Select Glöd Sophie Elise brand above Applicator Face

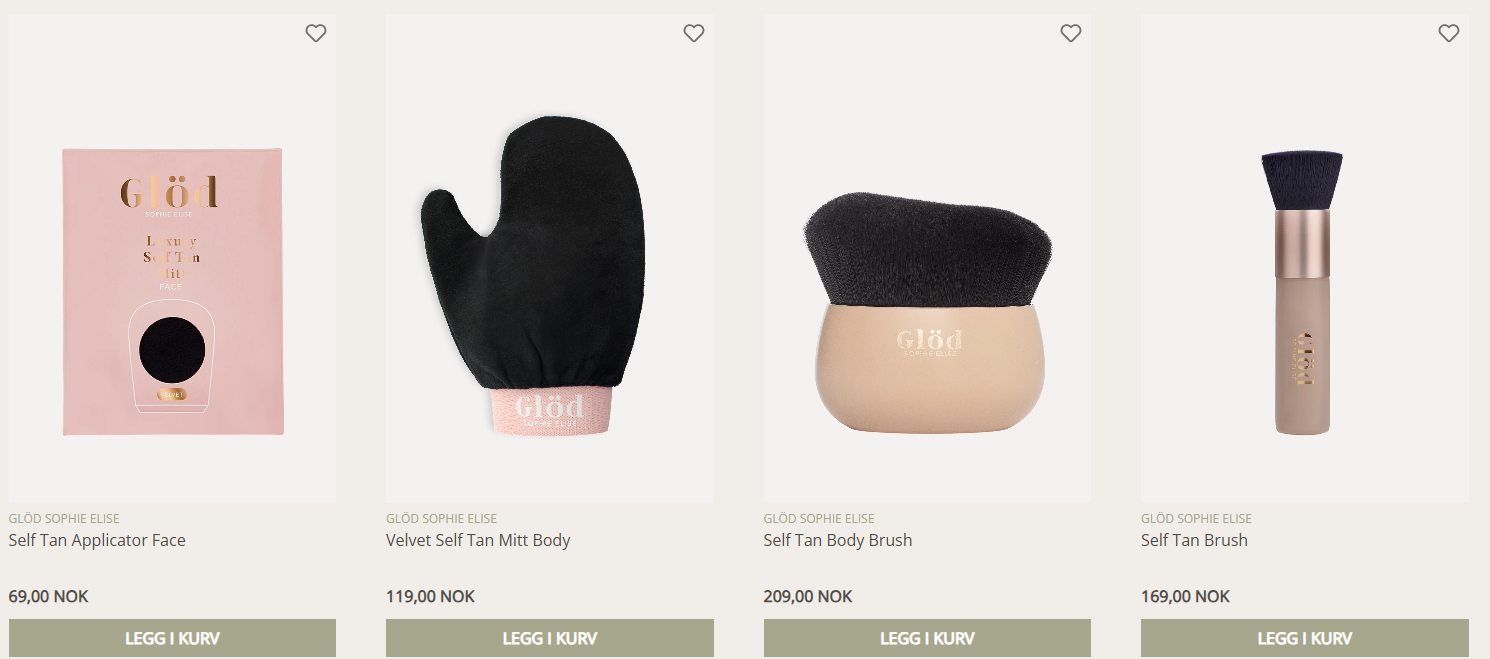[64, 518]
